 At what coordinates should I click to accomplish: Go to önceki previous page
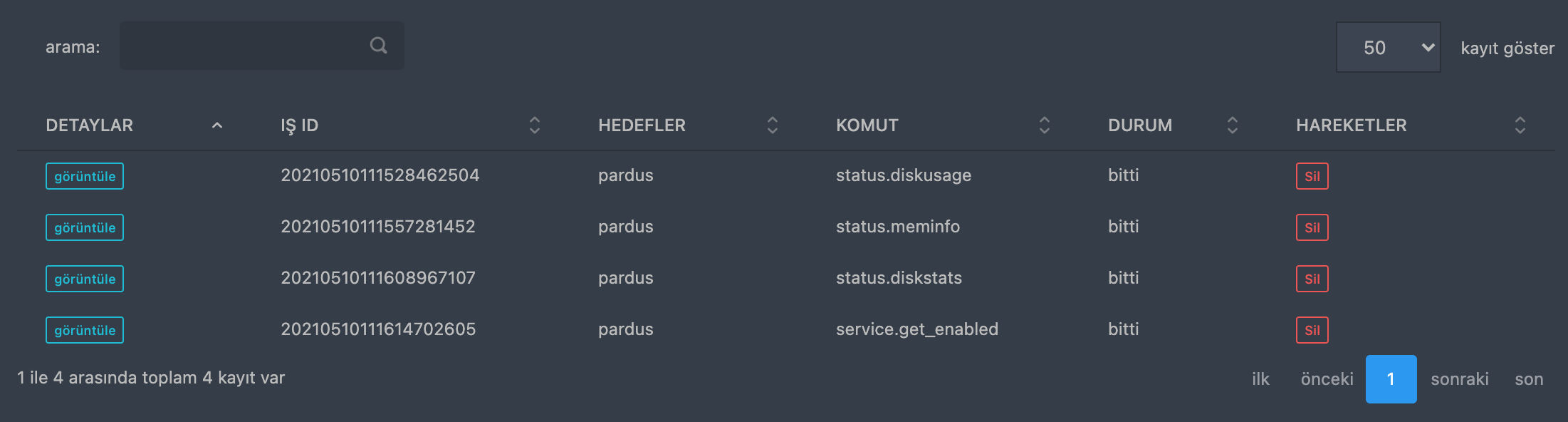(x=1327, y=379)
